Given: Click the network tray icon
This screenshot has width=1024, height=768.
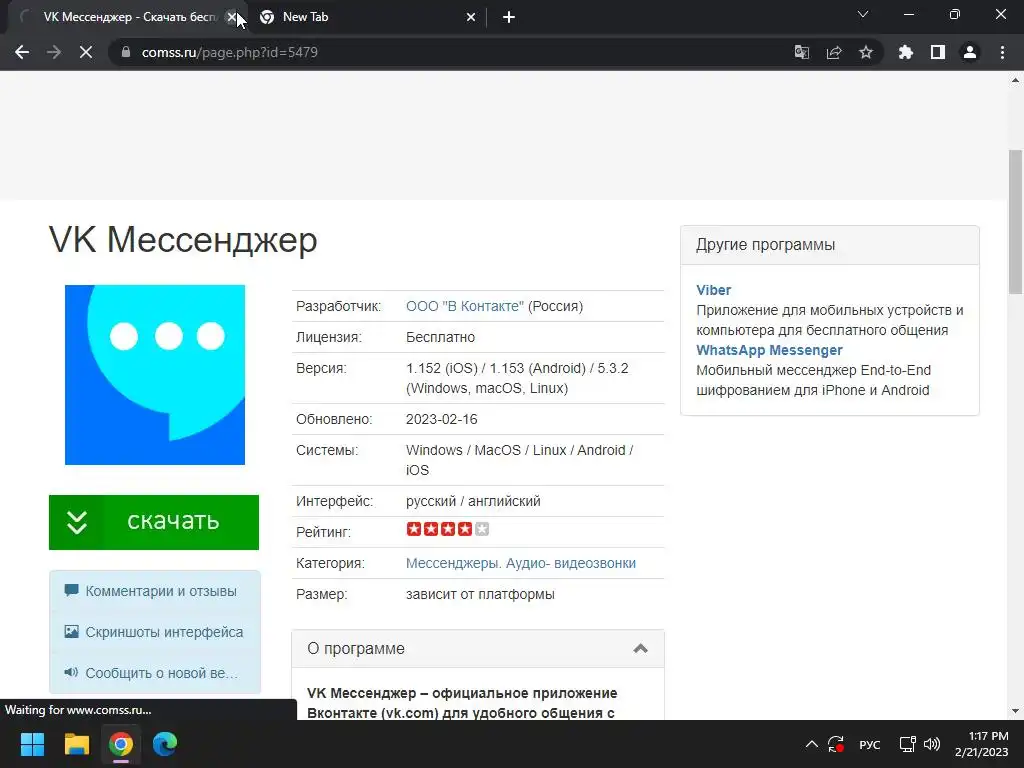Looking at the screenshot, I should pyautogui.click(x=907, y=744).
